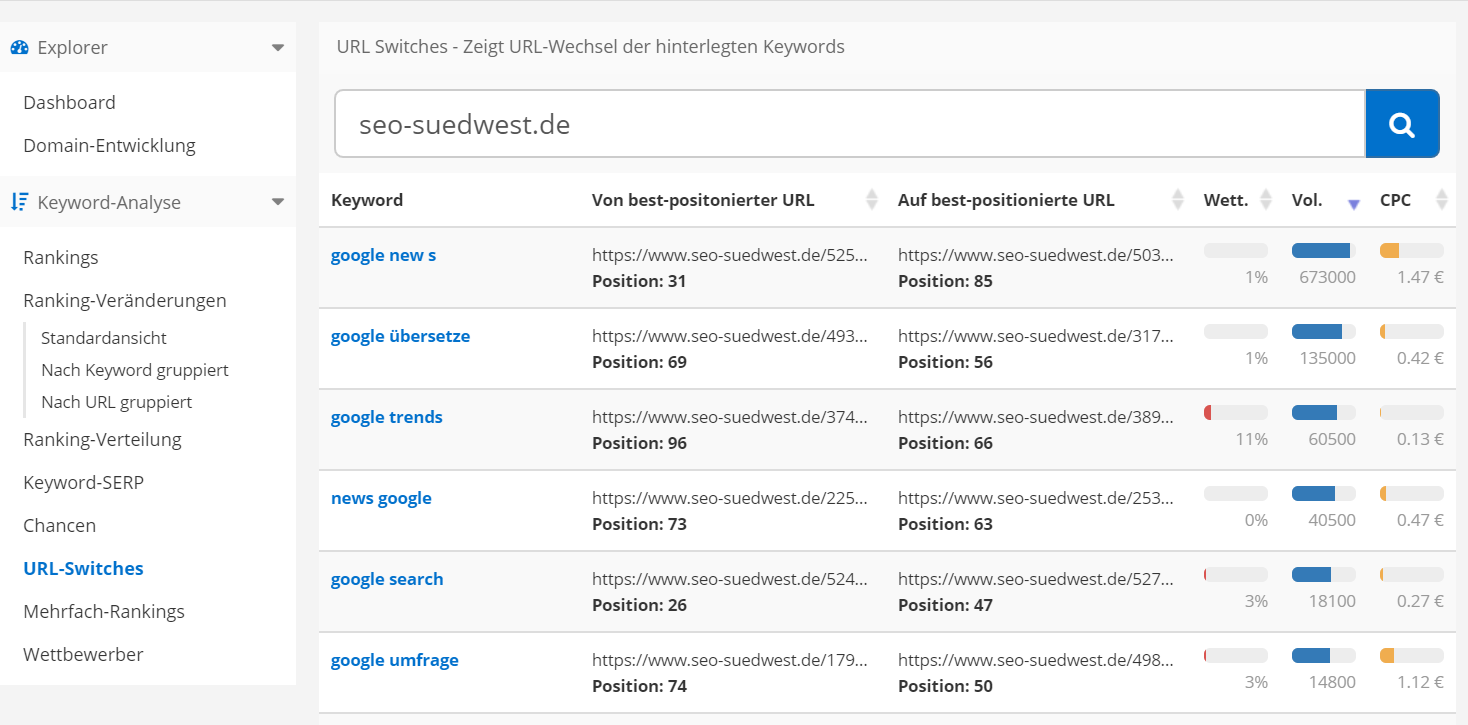Click sort arrows on Auf best-positionierte URL

pyautogui.click(x=1175, y=199)
